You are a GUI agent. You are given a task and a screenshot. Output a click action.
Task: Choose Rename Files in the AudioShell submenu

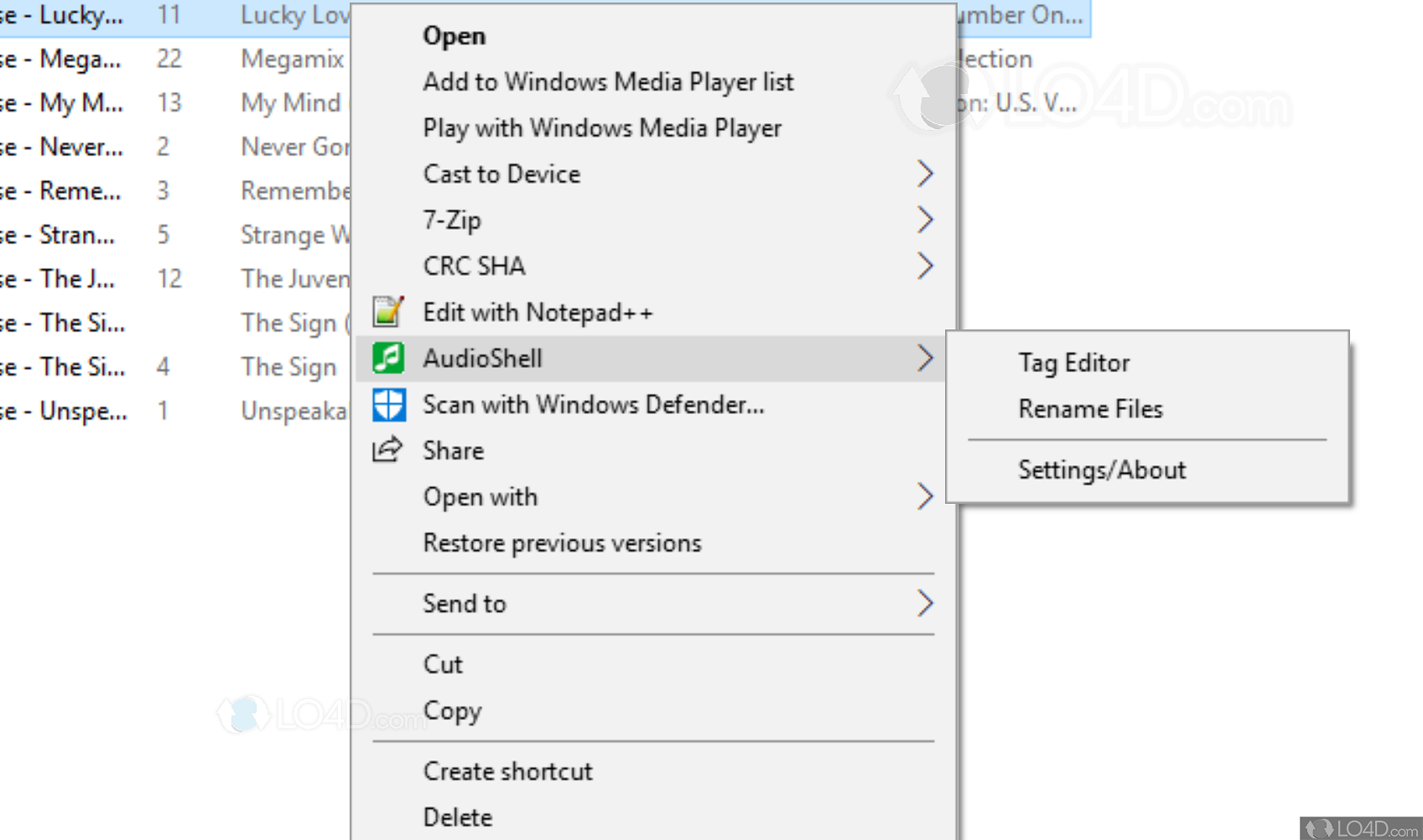click(x=1090, y=409)
